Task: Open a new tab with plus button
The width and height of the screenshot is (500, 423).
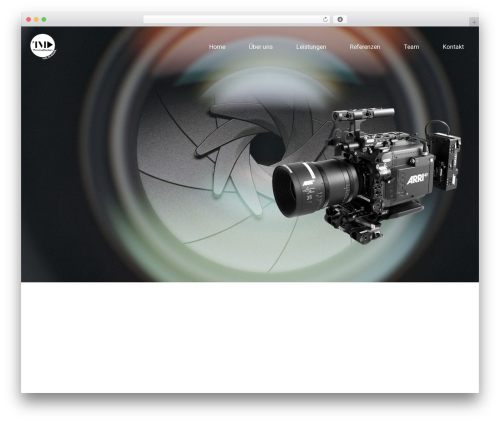Action: [x=474, y=22]
